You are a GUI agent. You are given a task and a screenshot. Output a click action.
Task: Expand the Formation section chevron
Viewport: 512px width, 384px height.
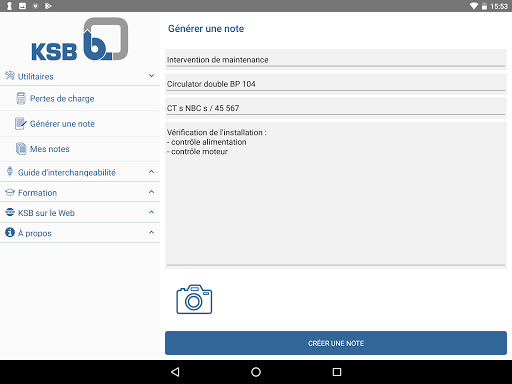[151, 192]
